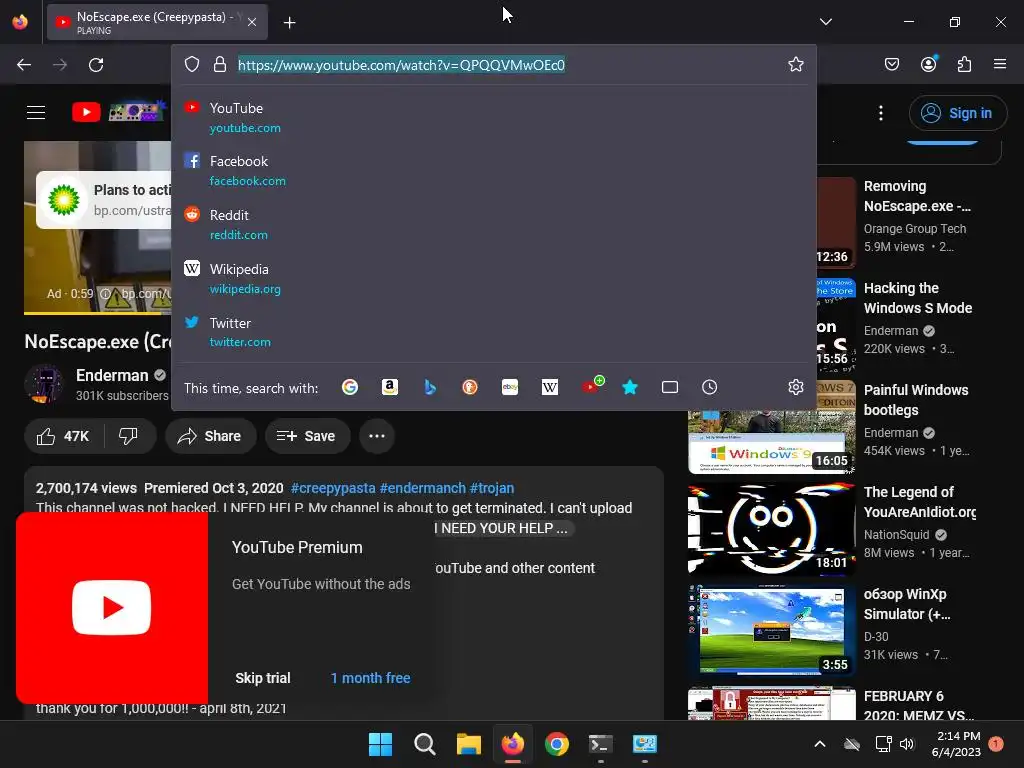Search this time with Amazon
Screen dimensions: 1024x768
pyautogui.click(x=390, y=387)
